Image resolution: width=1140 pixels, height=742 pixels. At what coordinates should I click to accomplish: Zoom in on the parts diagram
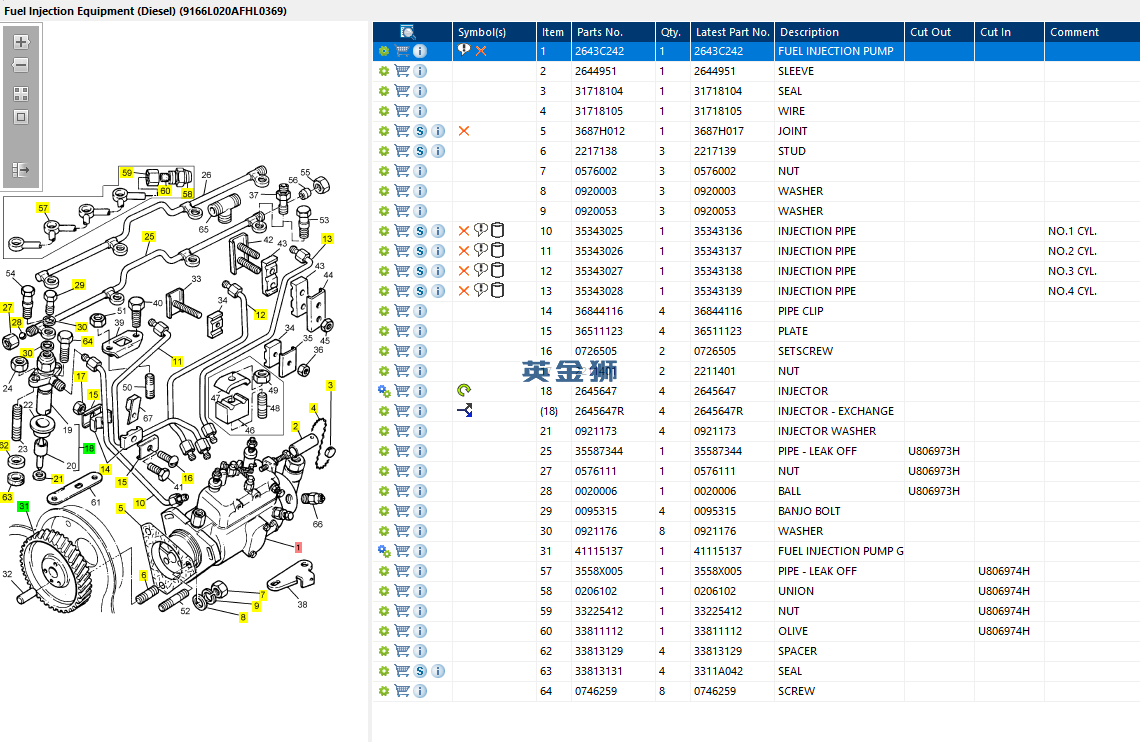click(x=21, y=42)
